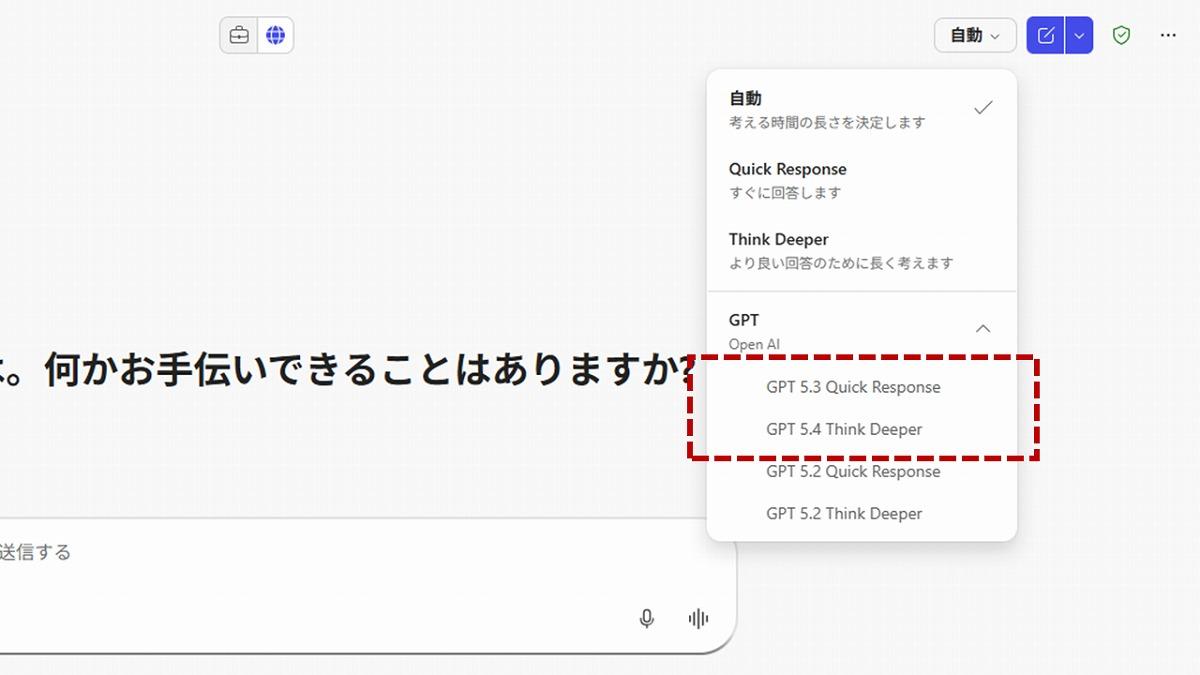Choose GPT 5.2 Quick Response model

point(853,471)
